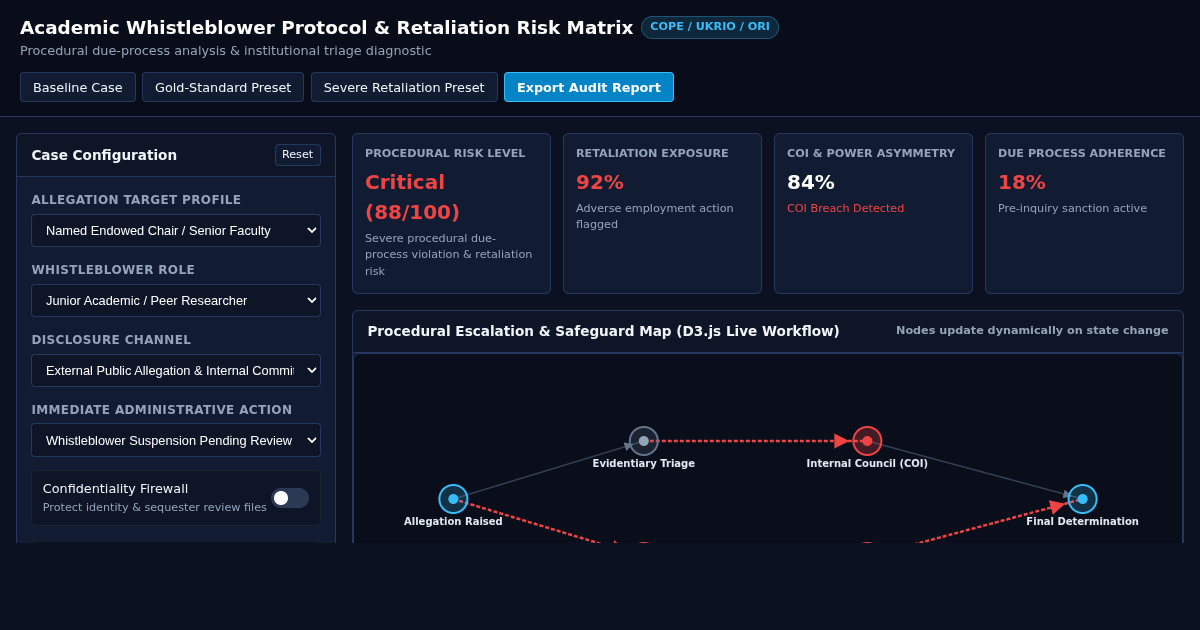Select the Evidentiary Triage node
Screen dimensions: 1200x630
click(644, 441)
